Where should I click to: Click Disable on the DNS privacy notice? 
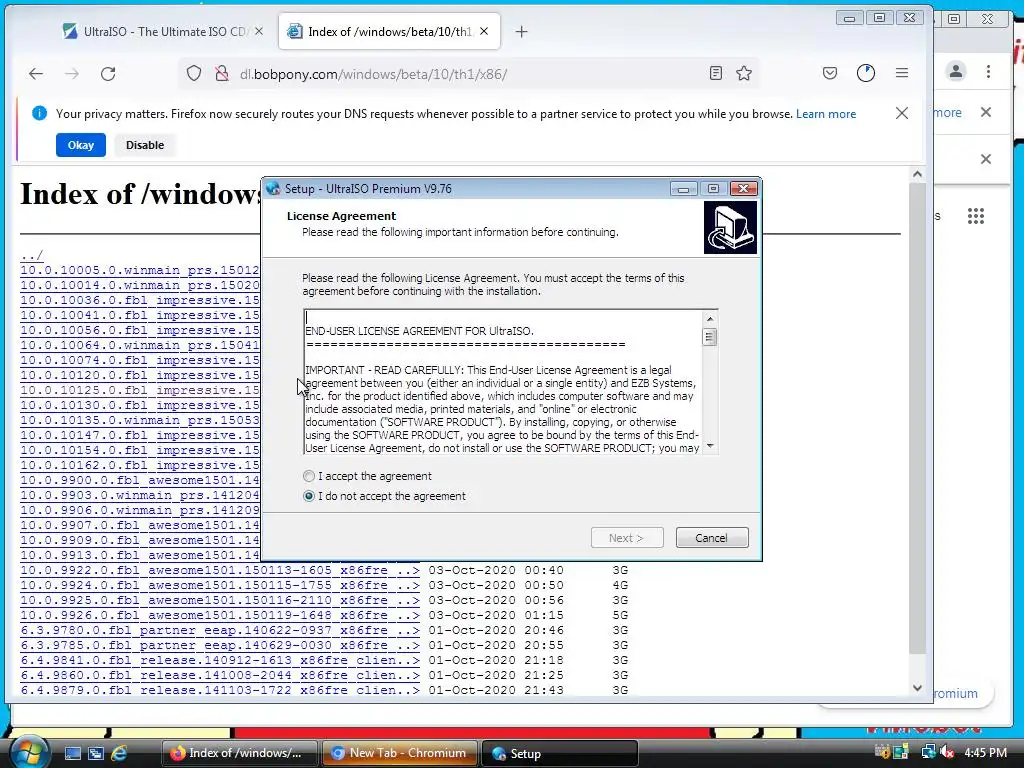tap(145, 145)
